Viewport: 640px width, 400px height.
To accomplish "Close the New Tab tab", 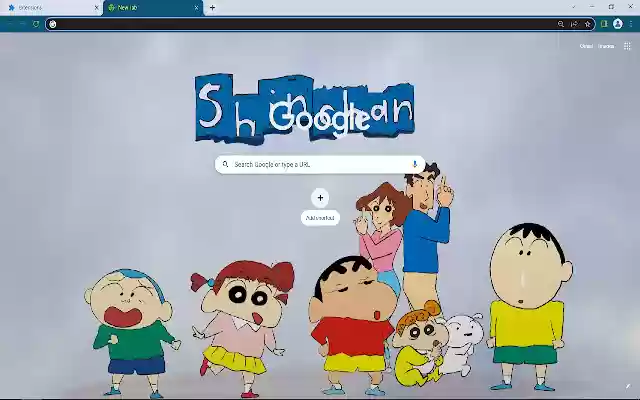I will point(197,8).
